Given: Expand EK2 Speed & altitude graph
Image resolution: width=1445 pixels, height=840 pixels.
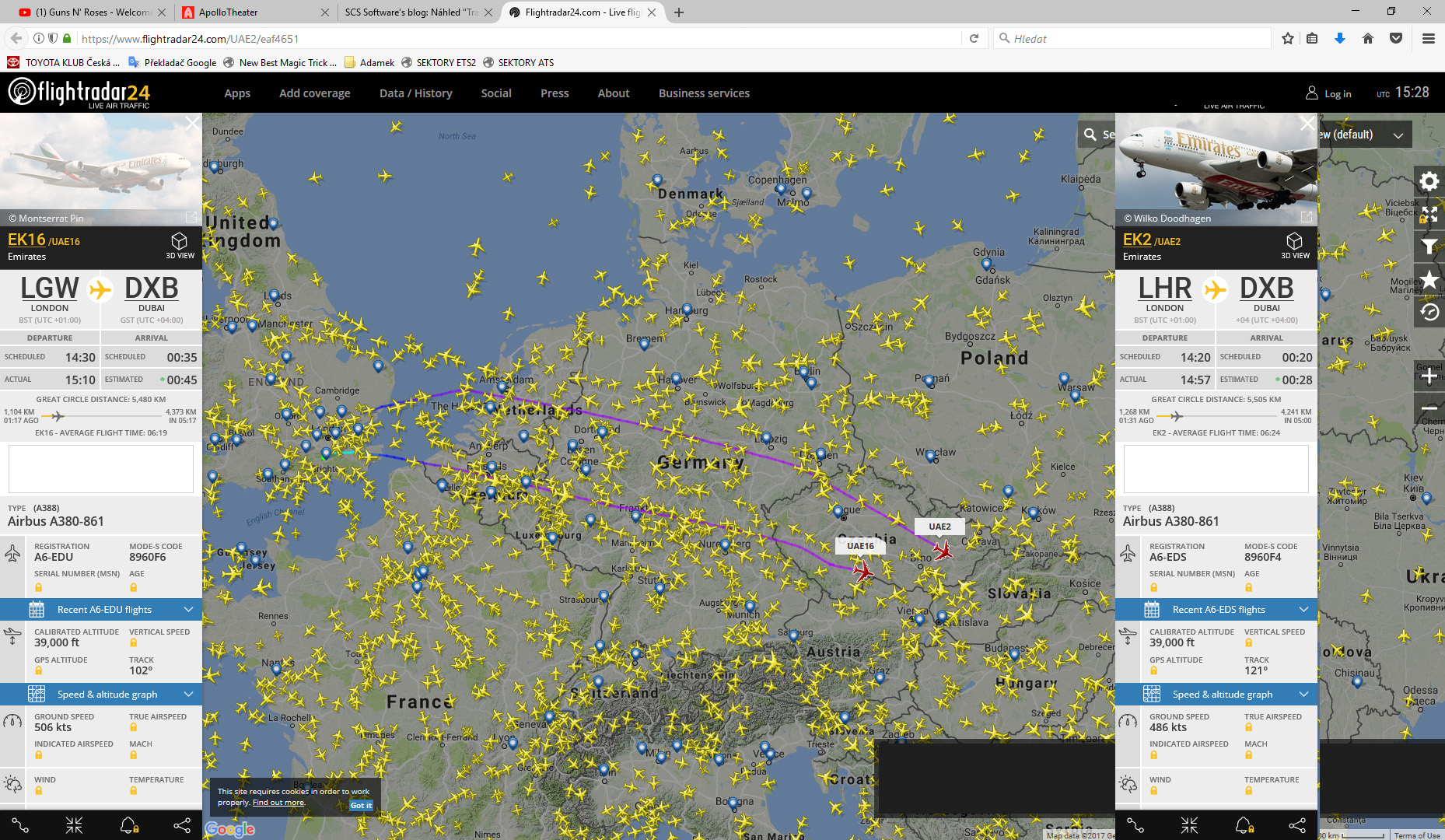Looking at the screenshot, I should pyautogui.click(x=1216, y=694).
